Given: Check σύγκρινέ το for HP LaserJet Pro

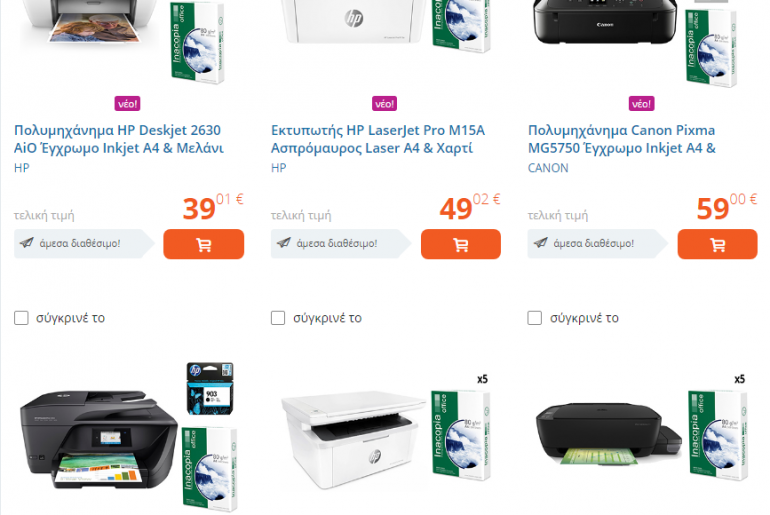Looking at the screenshot, I should pyautogui.click(x=278, y=318).
